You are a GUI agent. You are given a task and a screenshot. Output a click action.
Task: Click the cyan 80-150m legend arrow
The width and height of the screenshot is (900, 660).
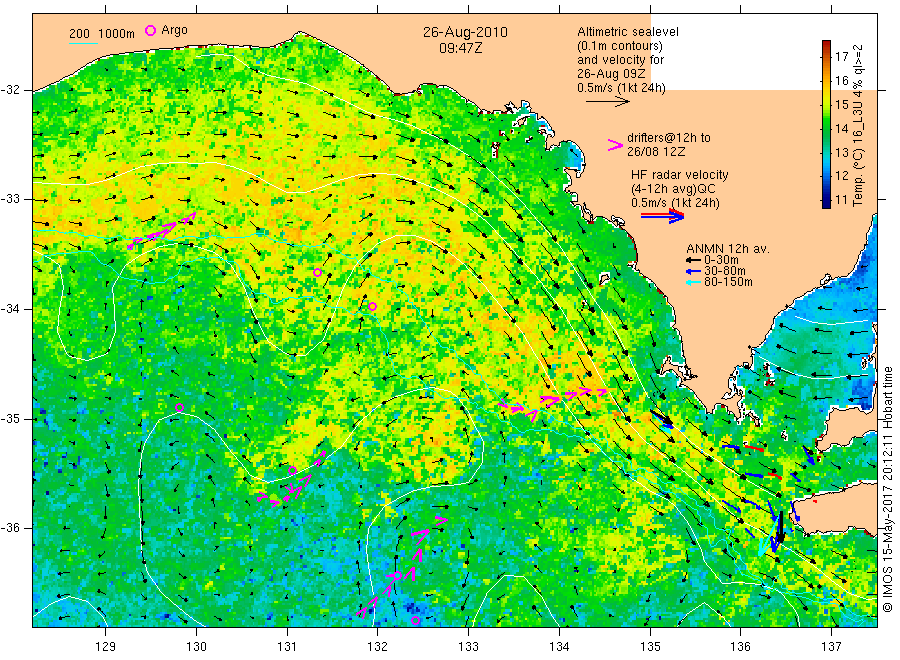pyautogui.click(x=693, y=282)
